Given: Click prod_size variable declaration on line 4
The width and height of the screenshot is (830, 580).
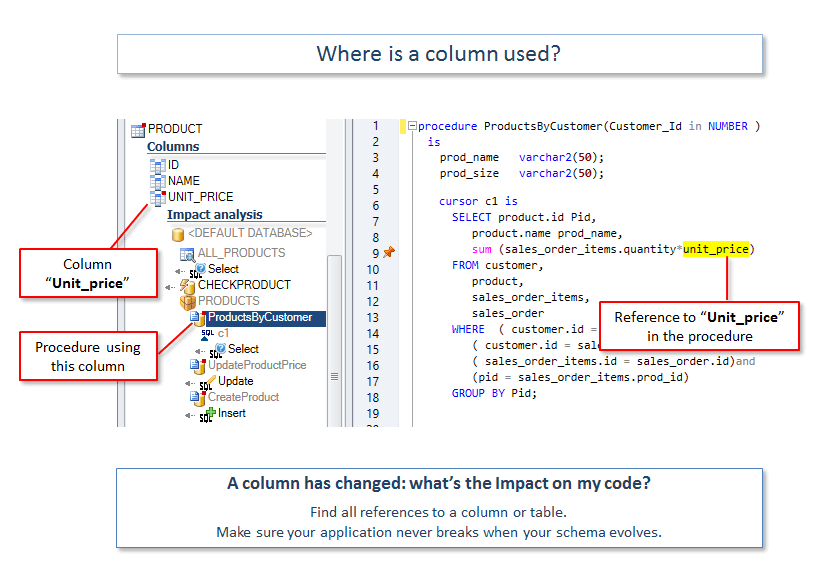Looking at the screenshot, I should click(x=469, y=174).
